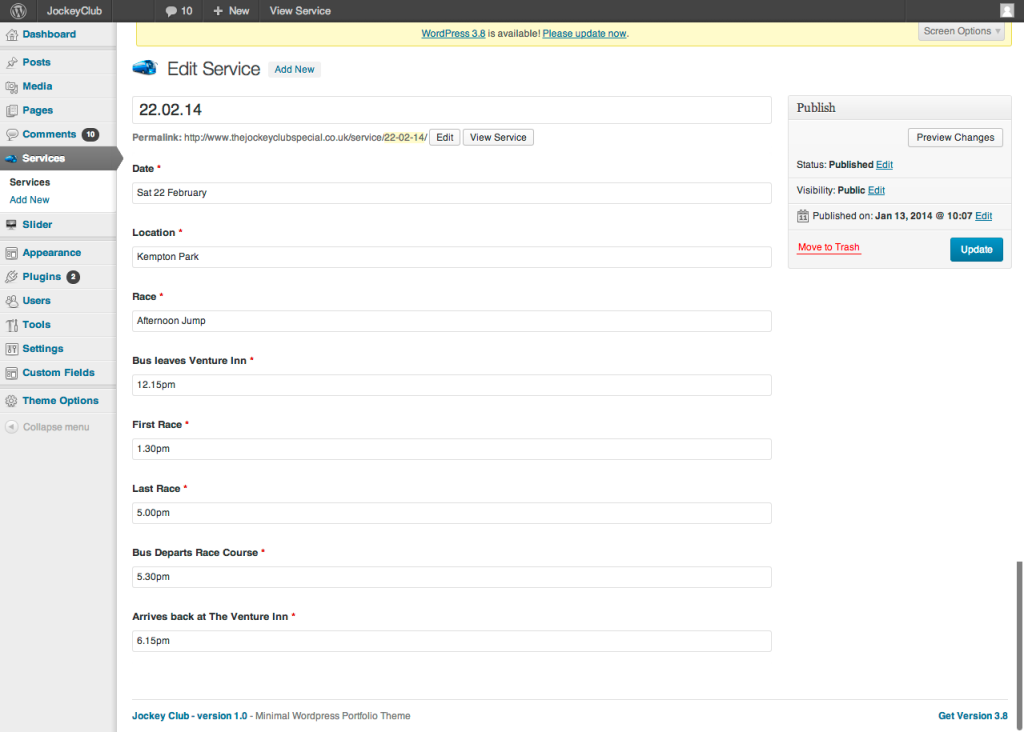Go to the Media menu item
Screen dimensions: 1024x732
pos(37,86)
